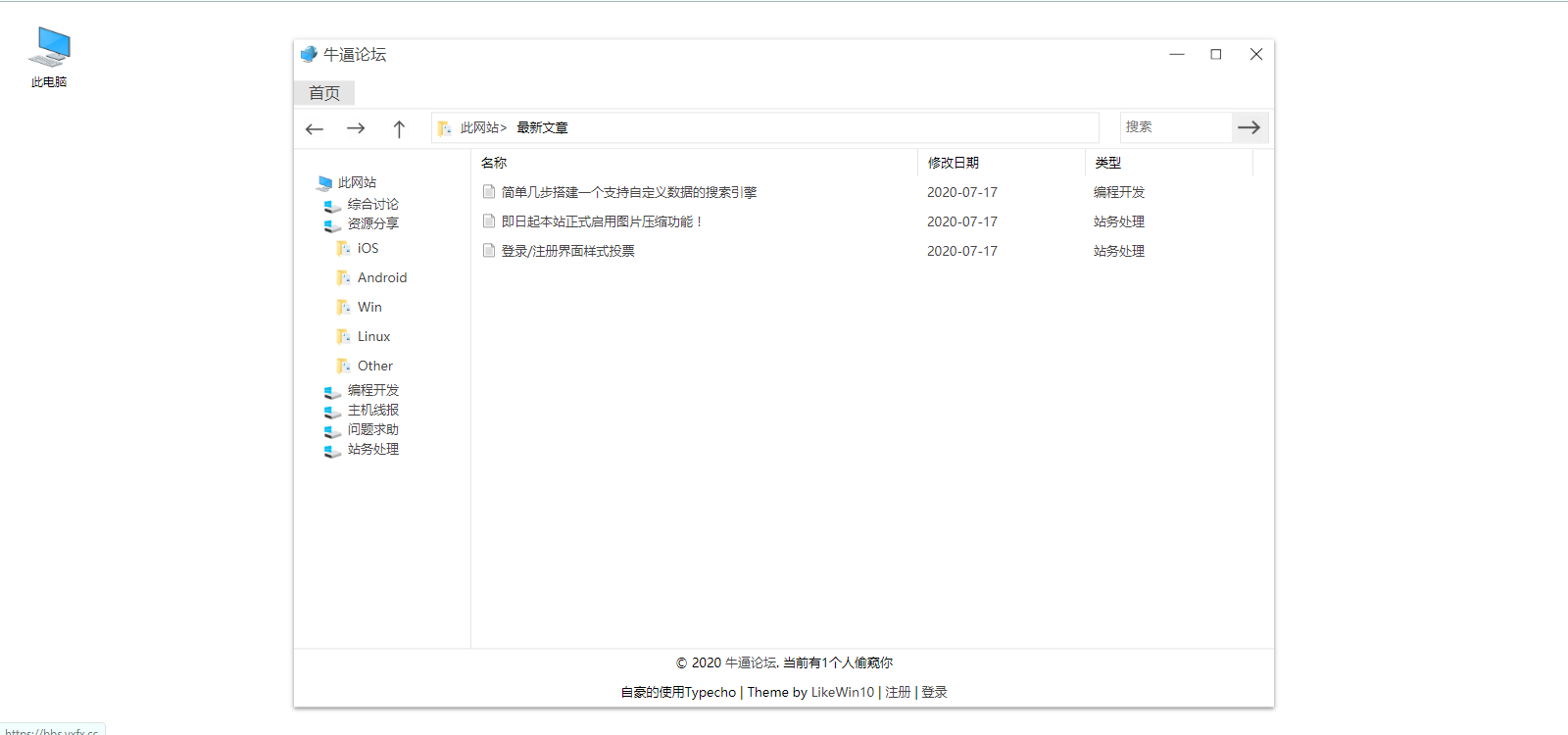The height and width of the screenshot is (735, 1568).
Task: Click the folder icon next to Linux
Action: [343, 336]
